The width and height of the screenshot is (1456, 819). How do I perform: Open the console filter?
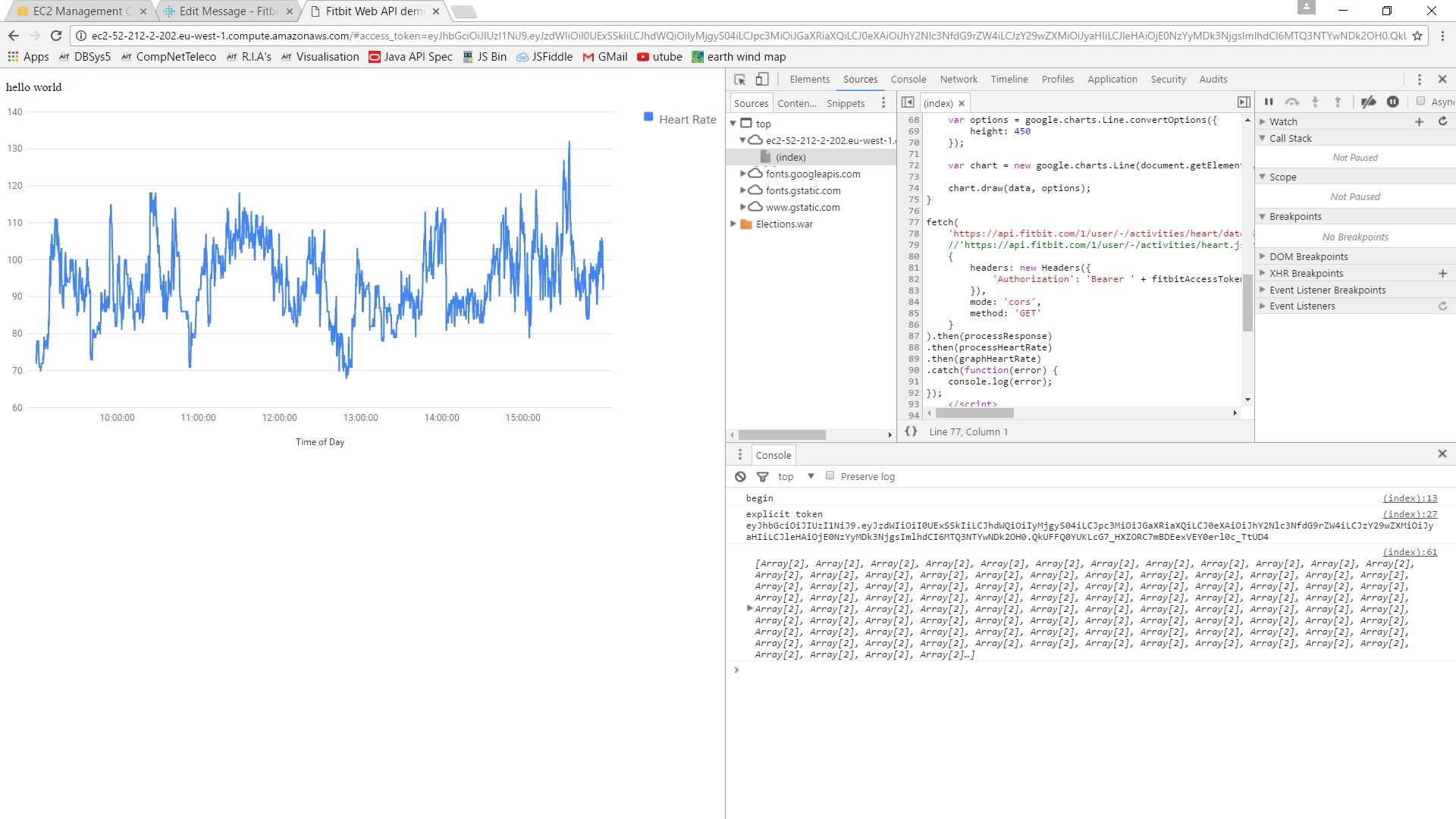(762, 476)
